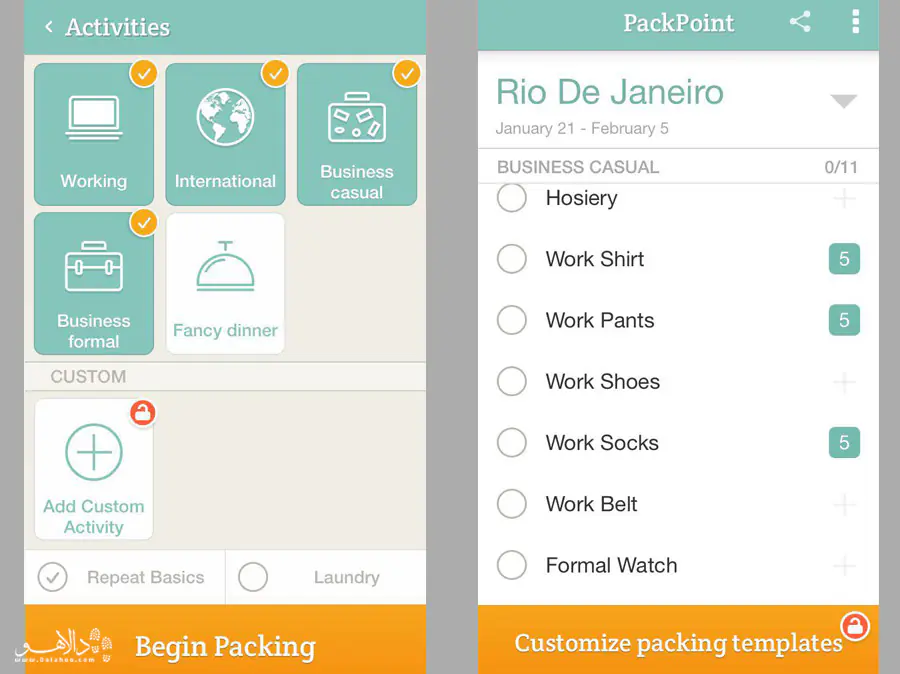The image size is (900, 674).
Task: Expand the Rio De Janeiro trip dropdown
Action: [x=843, y=101]
